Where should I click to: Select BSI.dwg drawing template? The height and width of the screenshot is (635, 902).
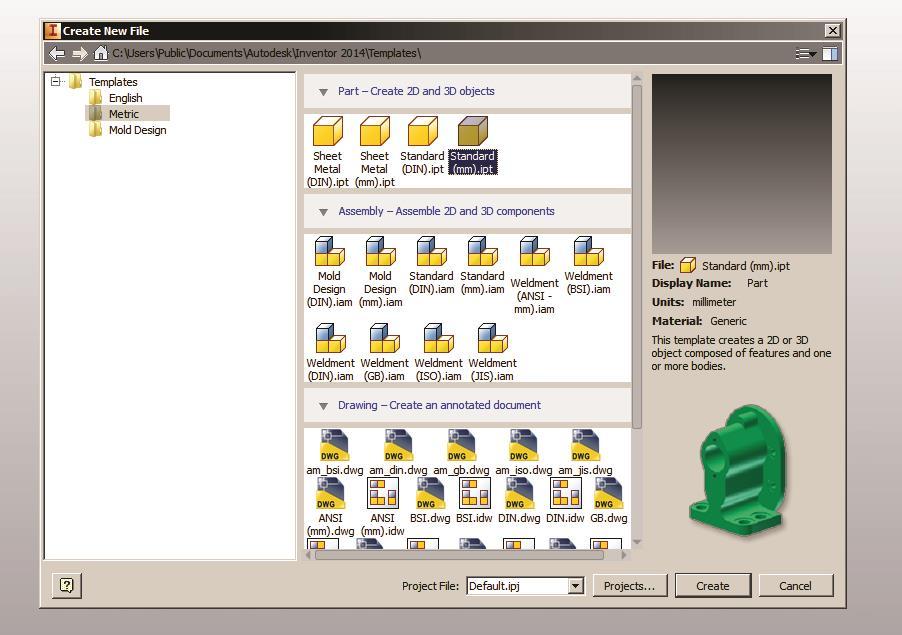[x=430, y=500]
